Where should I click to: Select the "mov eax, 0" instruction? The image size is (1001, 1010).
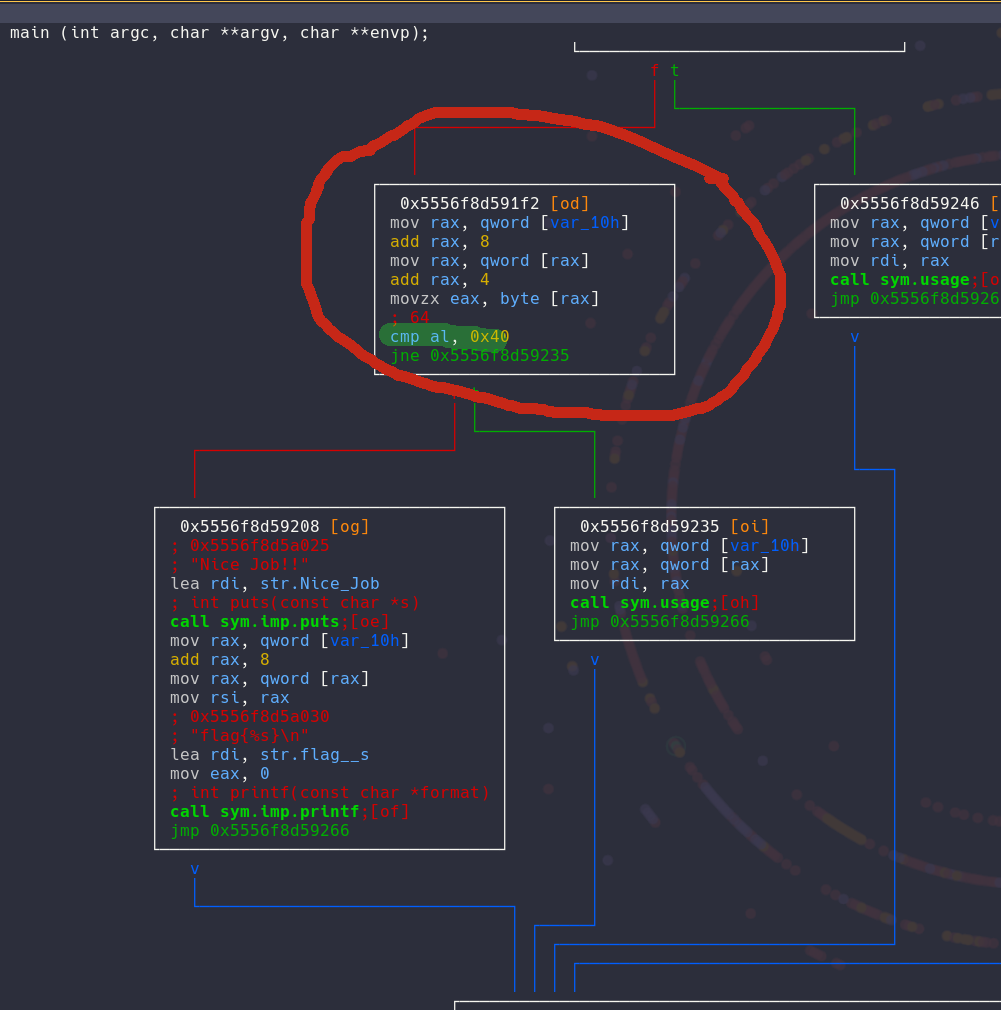point(219,774)
